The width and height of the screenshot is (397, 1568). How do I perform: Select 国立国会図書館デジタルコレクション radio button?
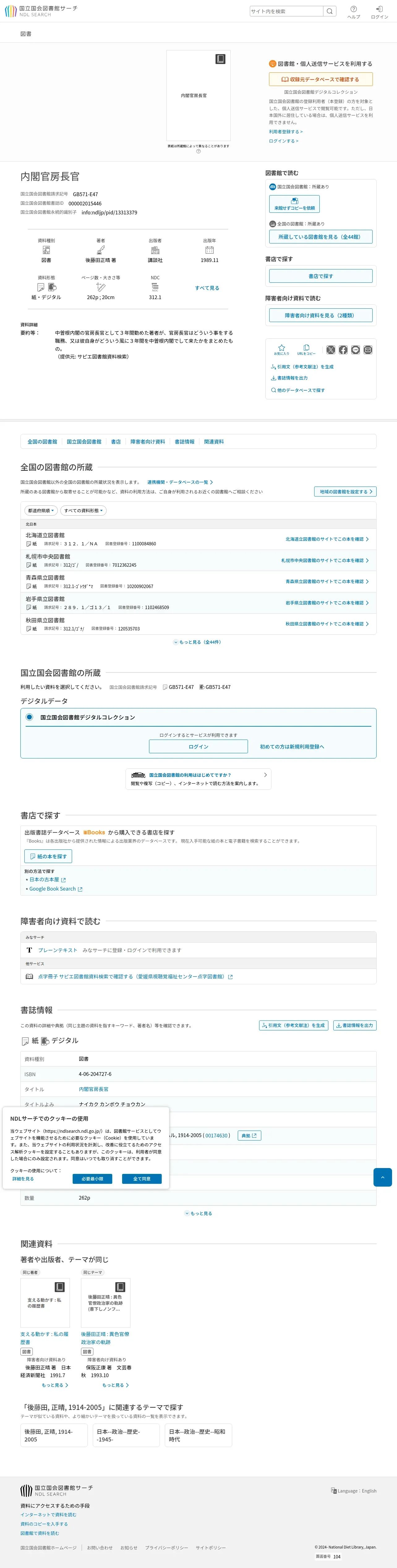tap(29, 717)
